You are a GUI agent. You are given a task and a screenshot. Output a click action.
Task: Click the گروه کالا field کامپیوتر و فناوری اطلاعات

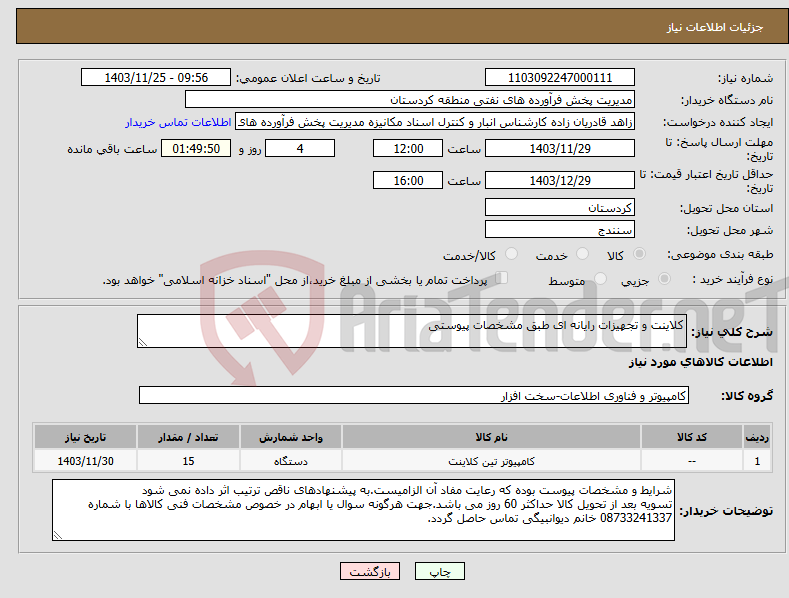pyautogui.click(x=414, y=396)
